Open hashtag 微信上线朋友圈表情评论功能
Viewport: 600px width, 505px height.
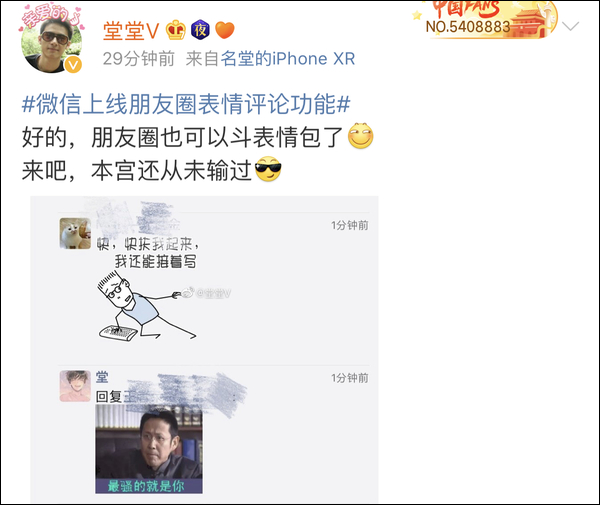coord(186,104)
